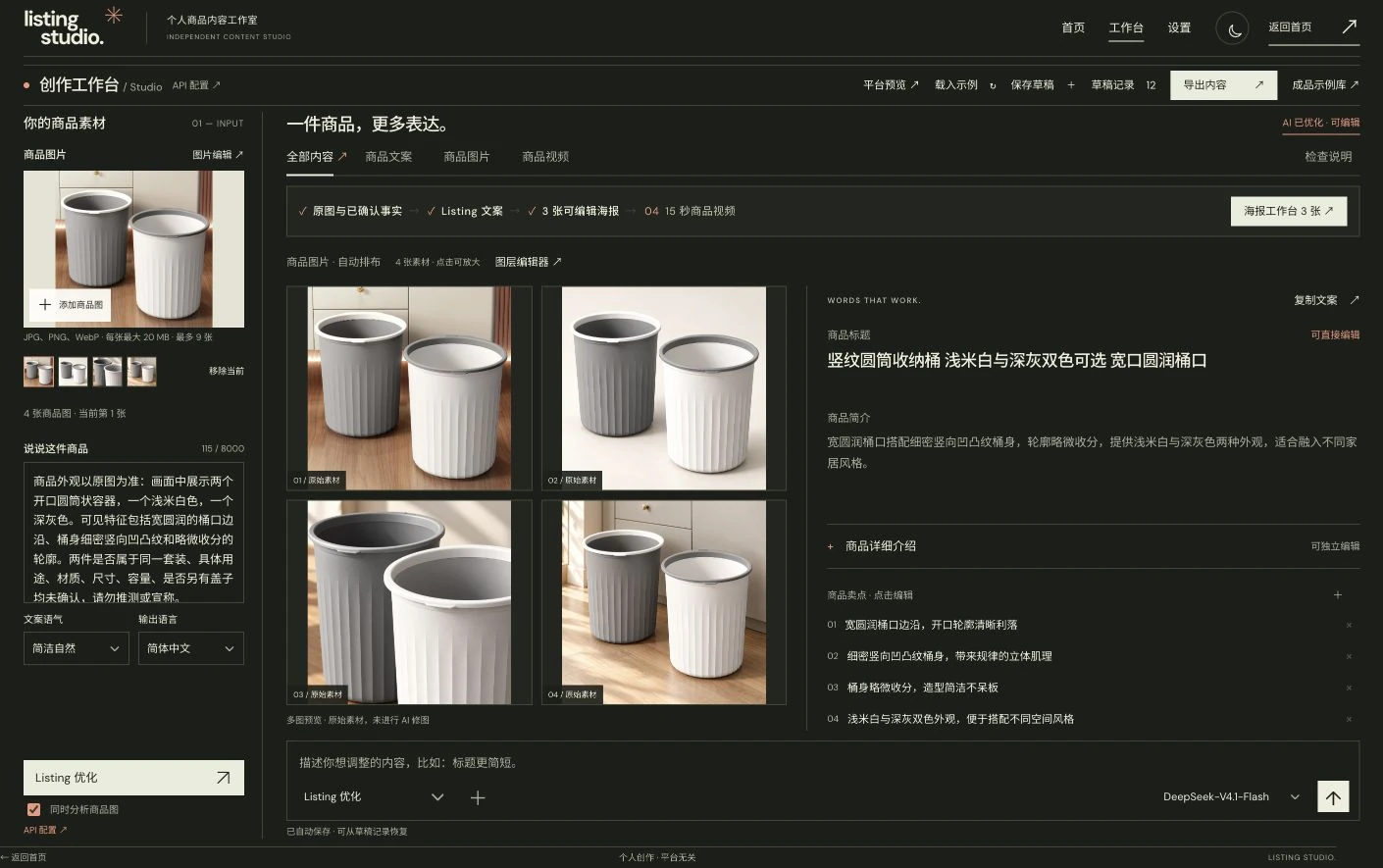Open the DeepSeek-V4.1-Flash model dropdown
The height and width of the screenshot is (868, 1383).
(x=1231, y=797)
